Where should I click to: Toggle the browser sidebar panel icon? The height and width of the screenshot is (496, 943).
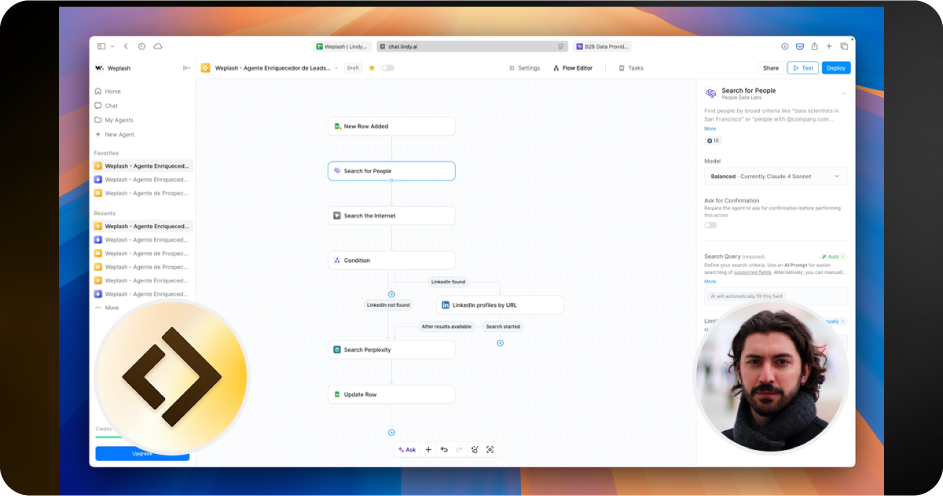pyautogui.click(x=101, y=46)
